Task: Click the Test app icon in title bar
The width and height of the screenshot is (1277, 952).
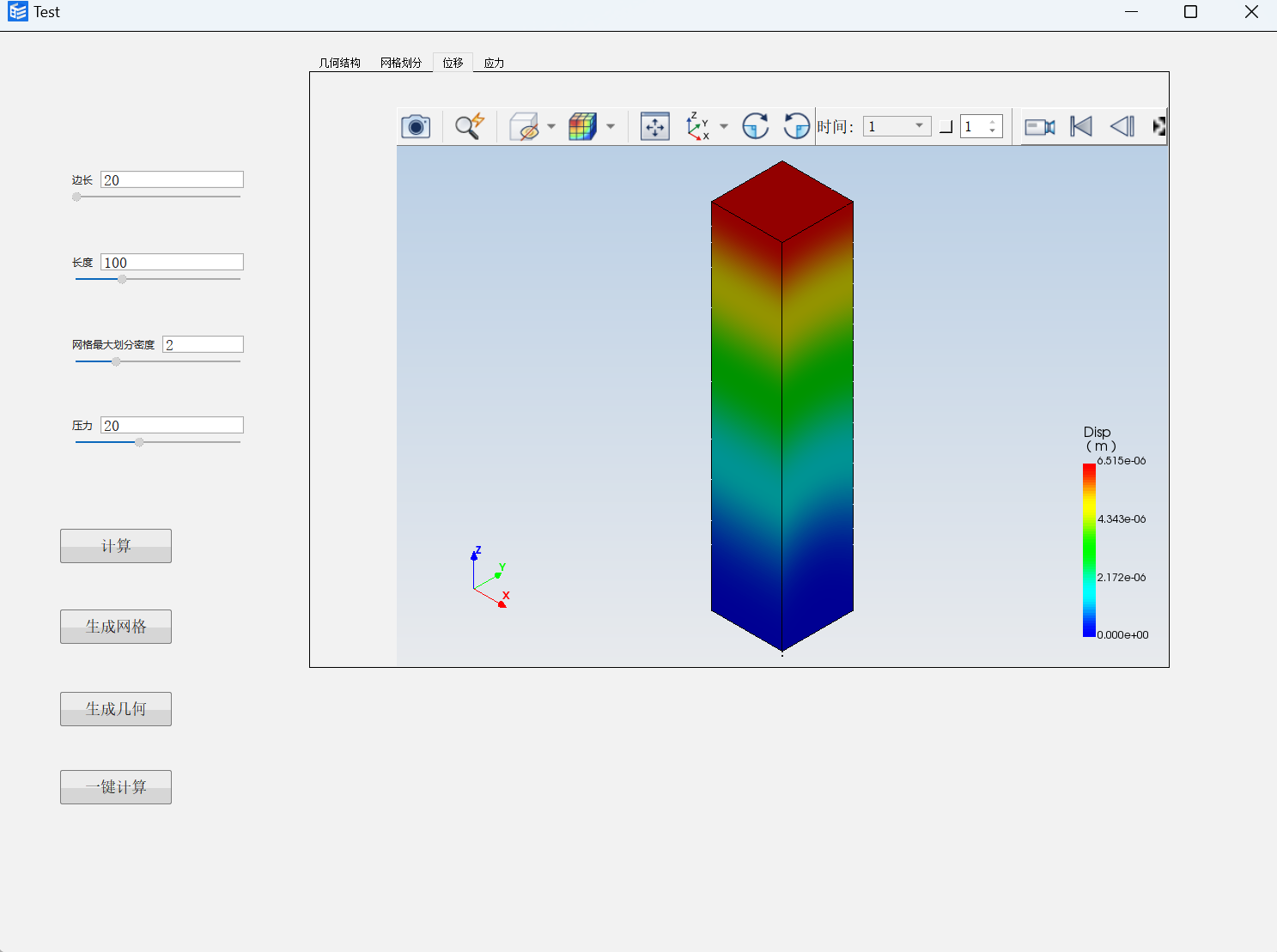Action: [17, 12]
